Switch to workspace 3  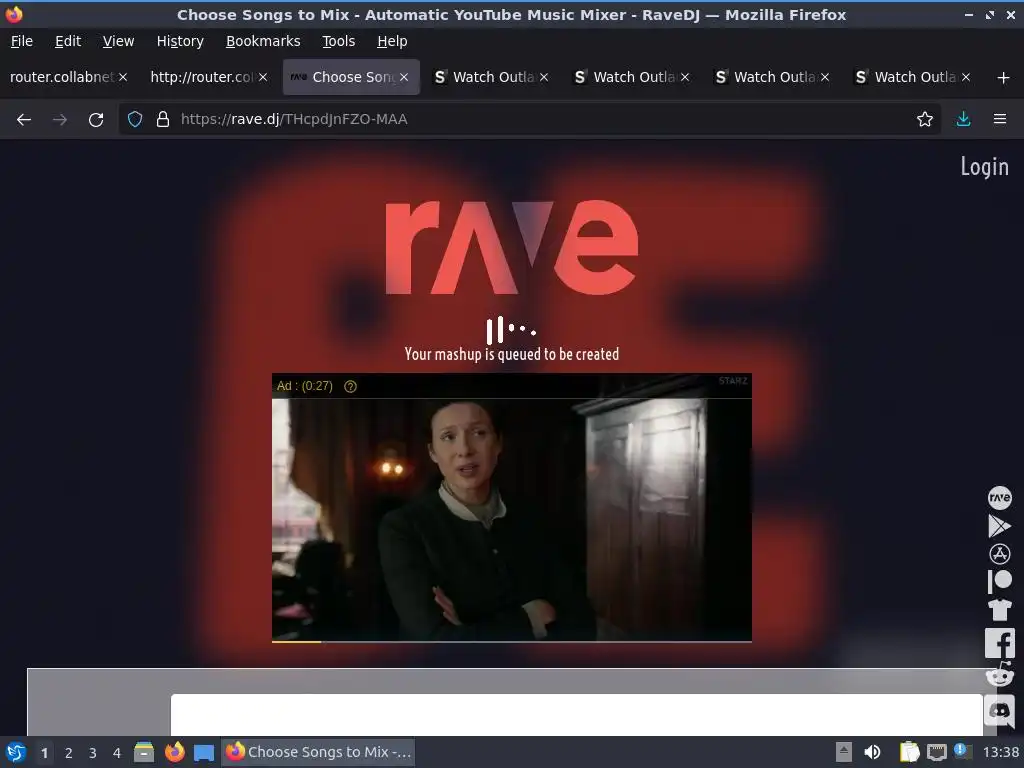coord(93,753)
